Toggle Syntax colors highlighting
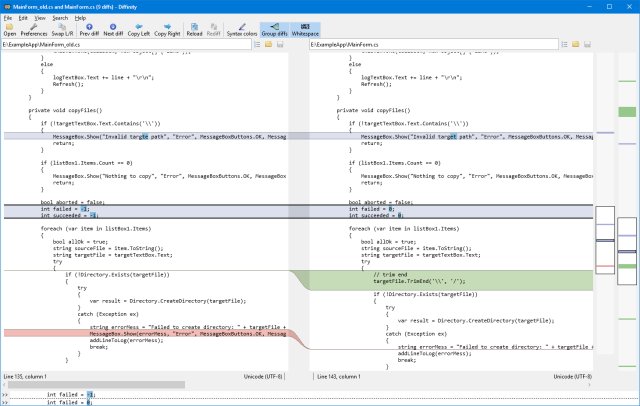This screenshot has width=640, height=406. [242, 30]
